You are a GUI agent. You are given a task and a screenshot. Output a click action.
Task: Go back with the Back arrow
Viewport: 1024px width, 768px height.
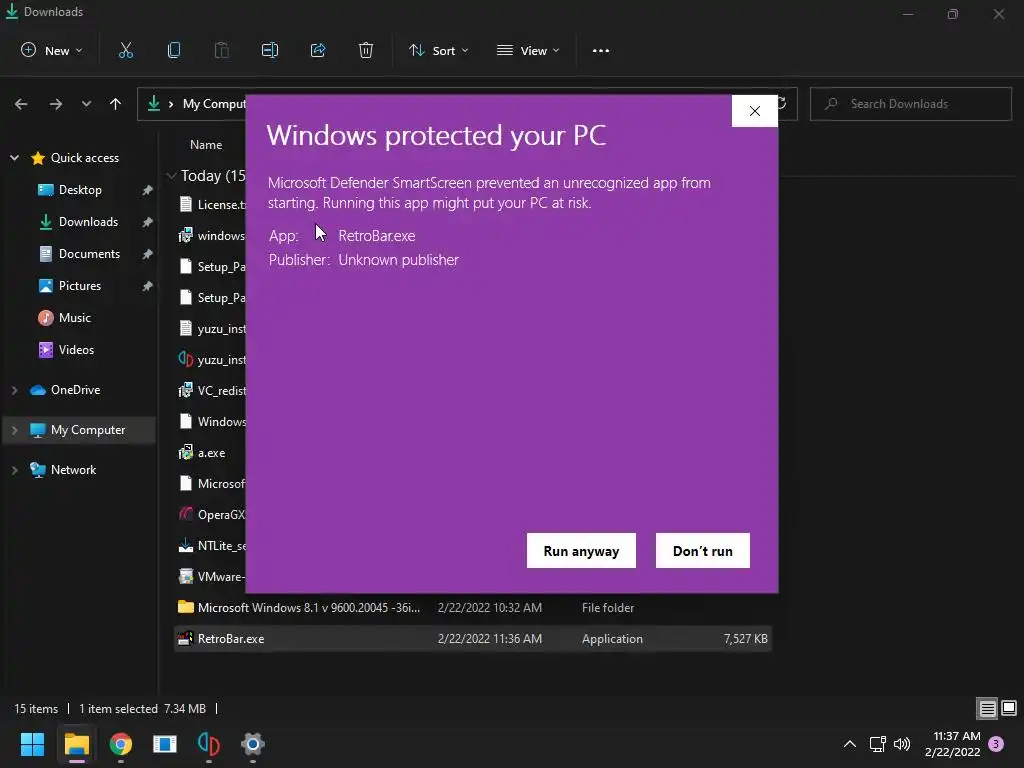tap(21, 104)
